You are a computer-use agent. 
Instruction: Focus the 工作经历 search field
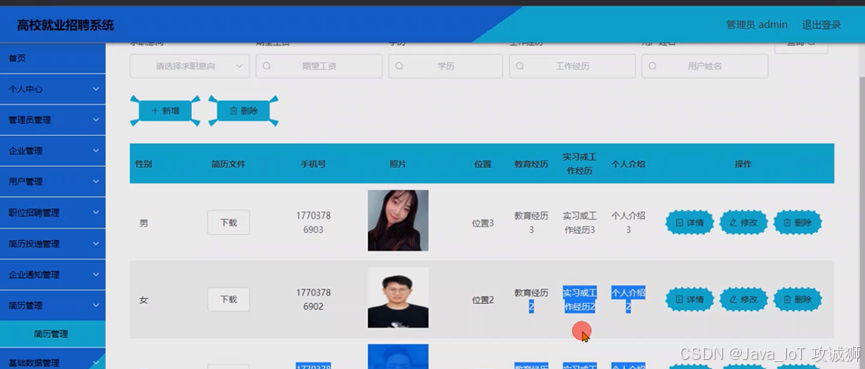pos(572,66)
